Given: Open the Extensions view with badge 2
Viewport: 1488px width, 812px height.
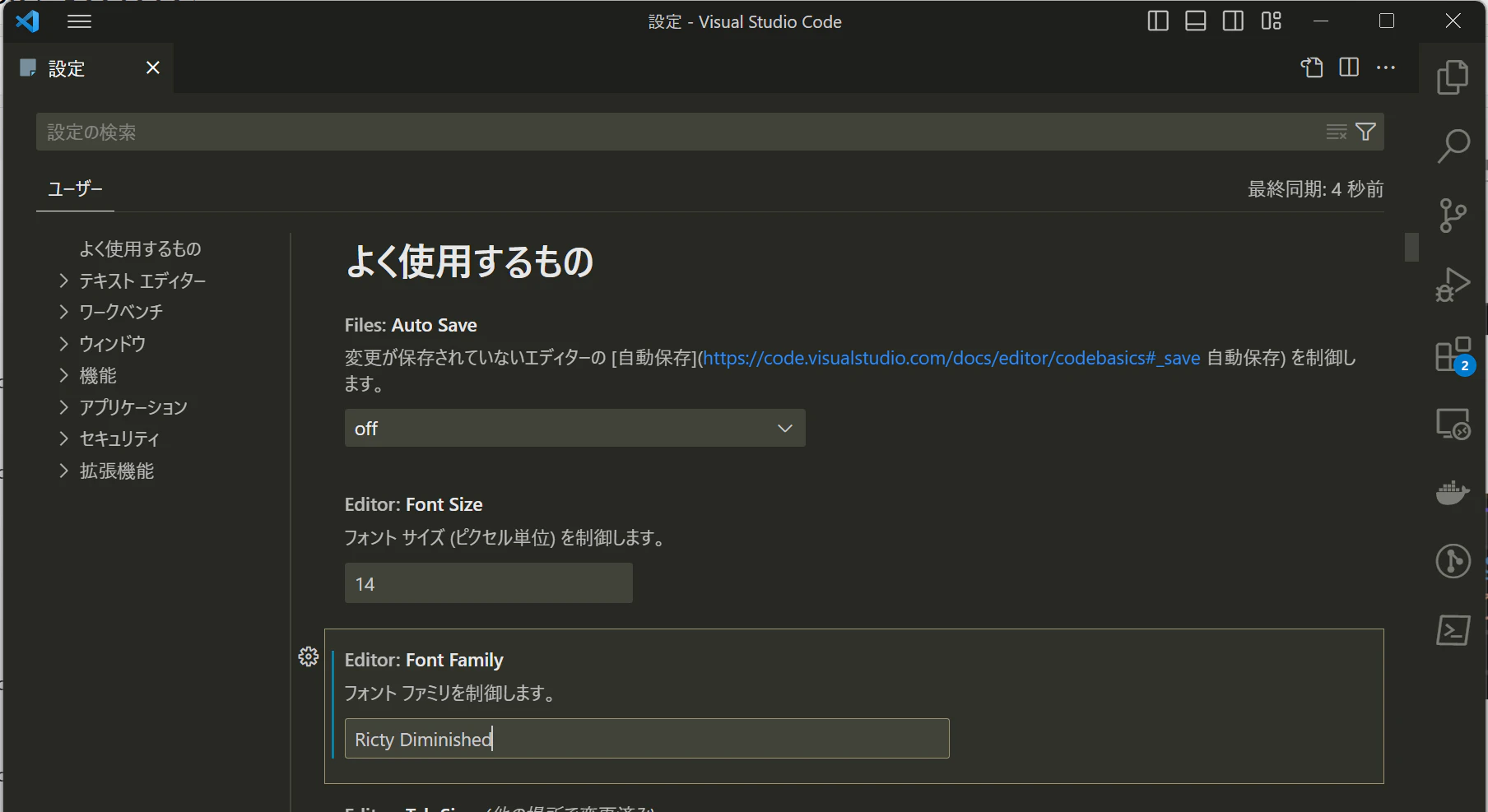Looking at the screenshot, I should (1454, 355).
